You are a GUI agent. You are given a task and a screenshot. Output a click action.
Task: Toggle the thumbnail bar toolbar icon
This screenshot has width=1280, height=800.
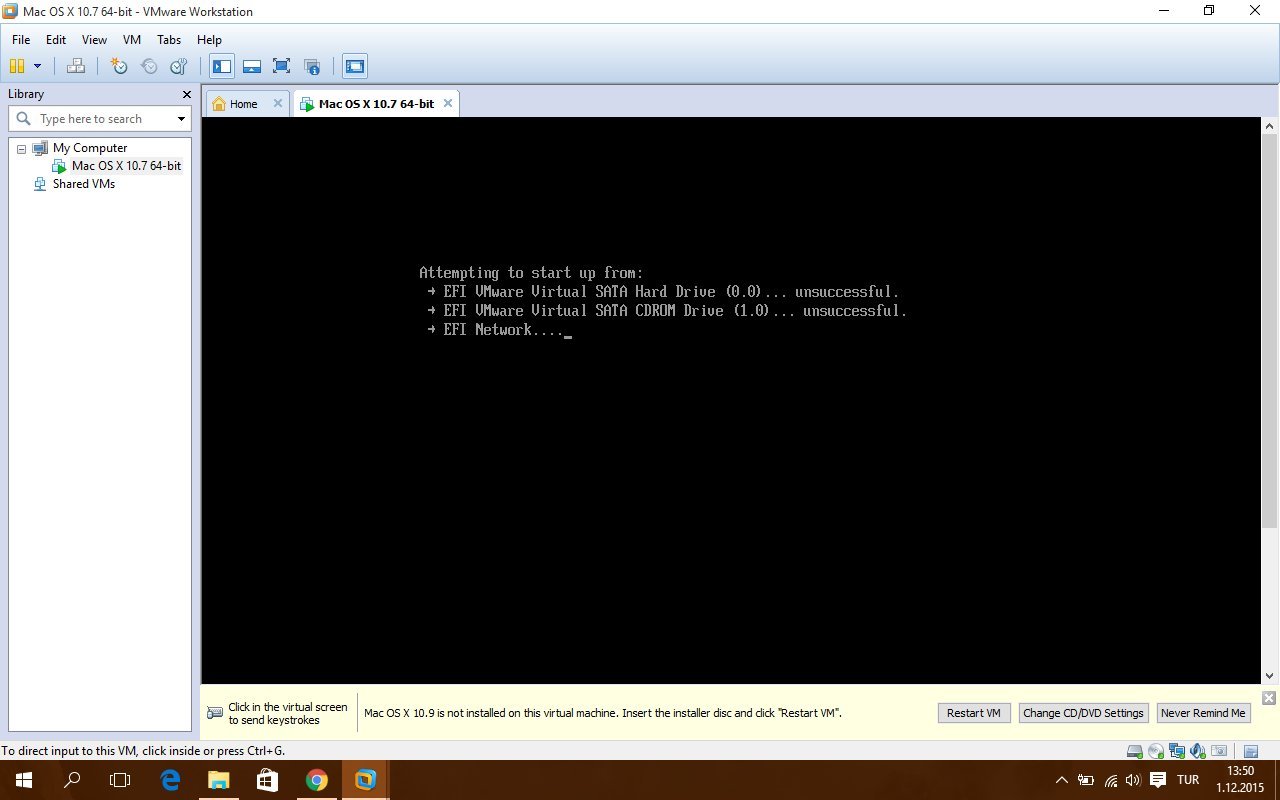[252, 66]
